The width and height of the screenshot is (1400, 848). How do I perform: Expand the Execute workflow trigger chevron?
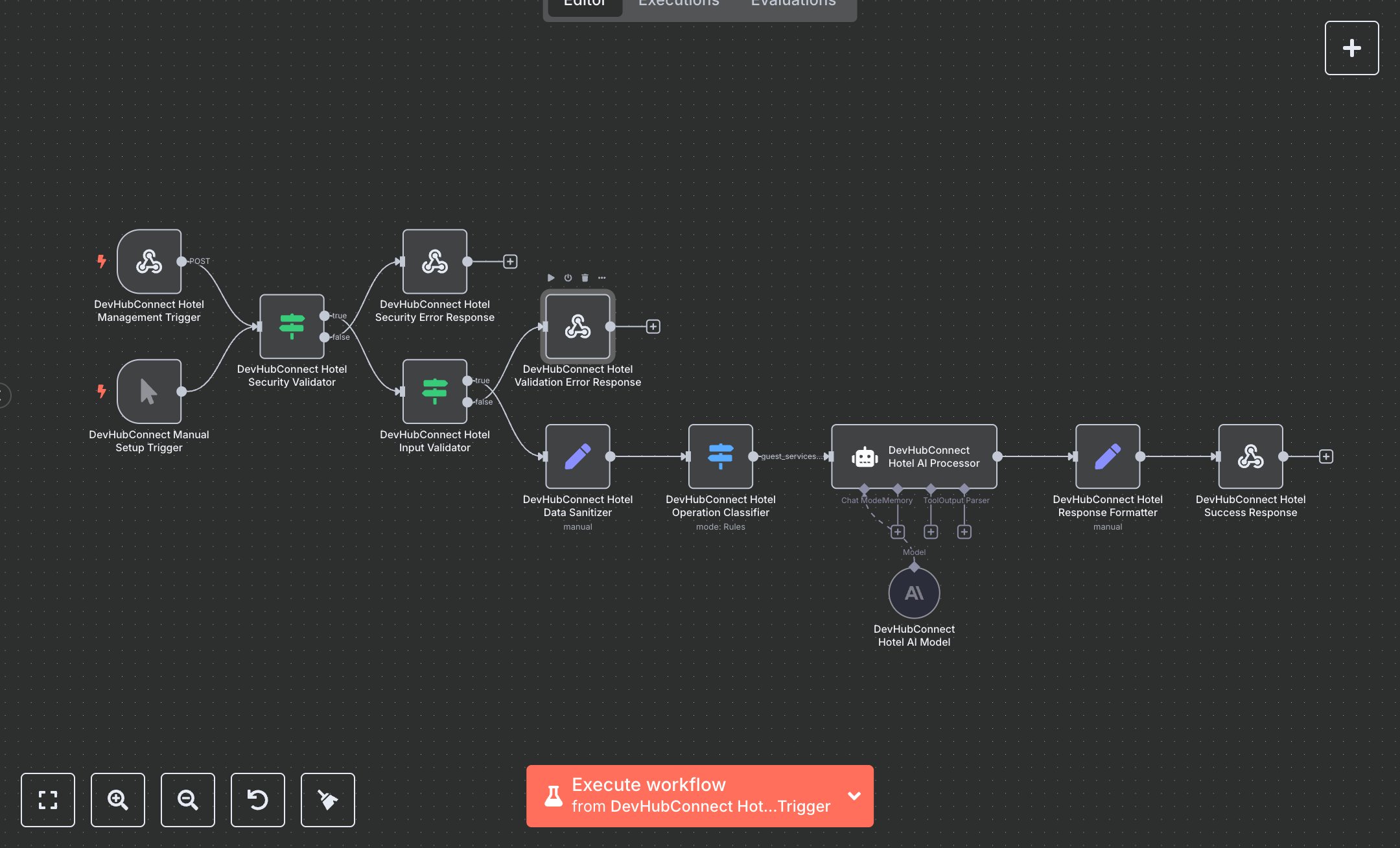click(x=854, y=795)
